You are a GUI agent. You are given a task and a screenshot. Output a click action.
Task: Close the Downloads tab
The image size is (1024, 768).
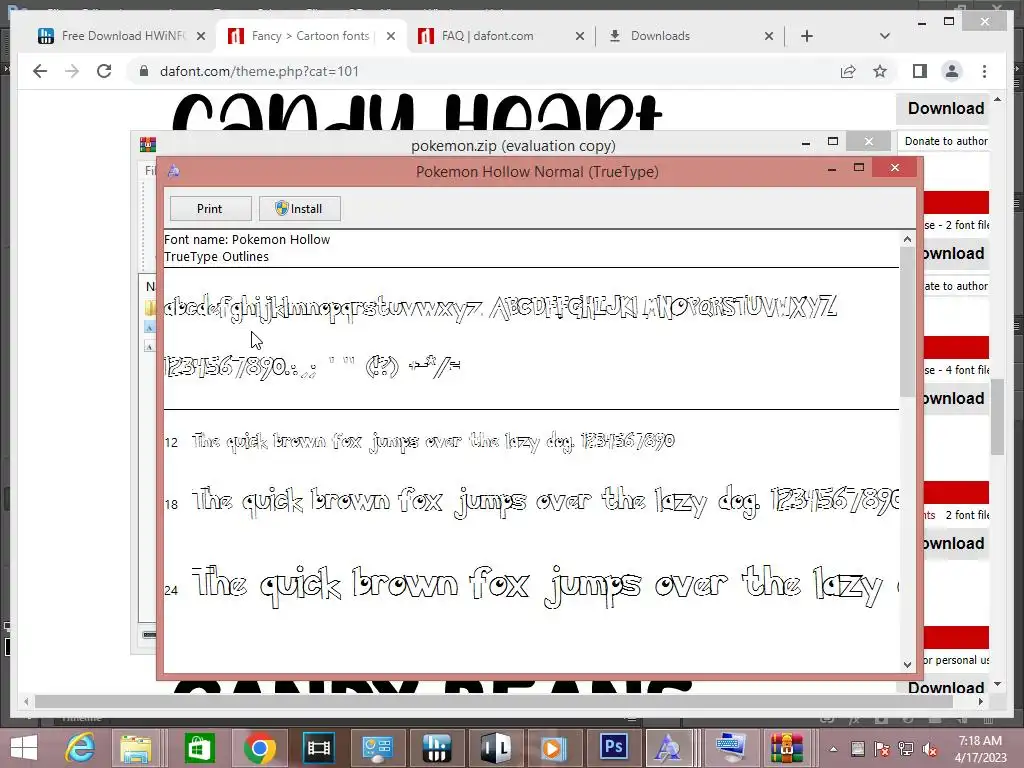click(769, 36)
